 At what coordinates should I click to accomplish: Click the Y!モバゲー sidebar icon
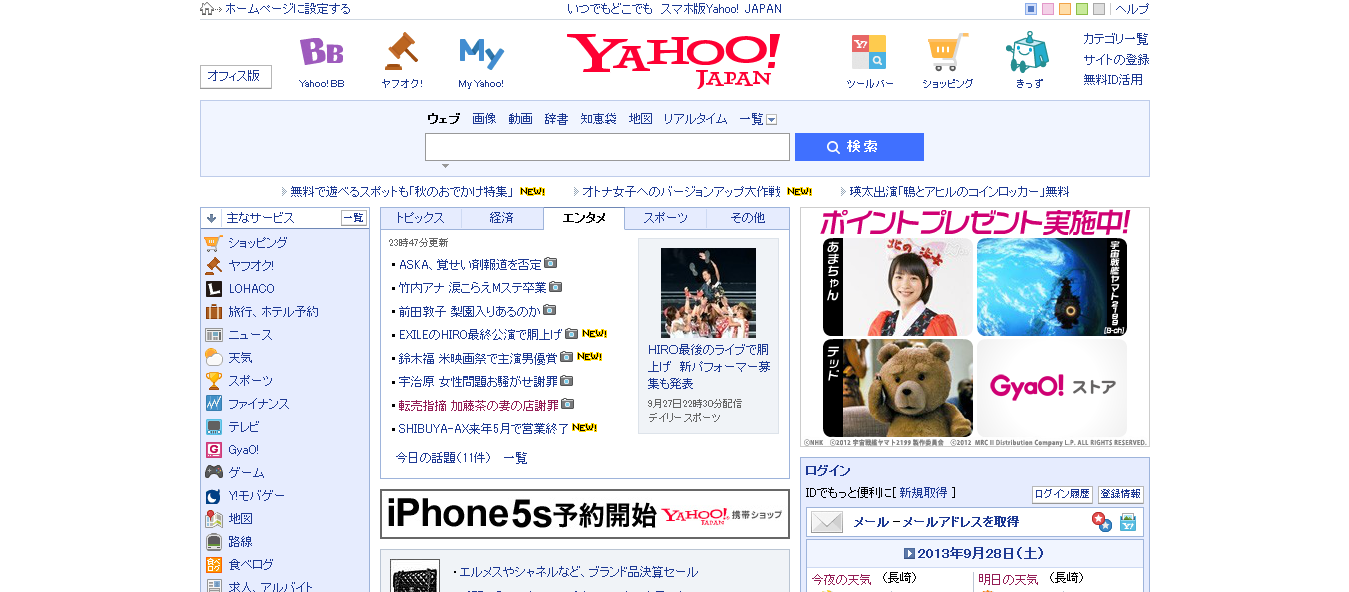click(x=213, y=495)
